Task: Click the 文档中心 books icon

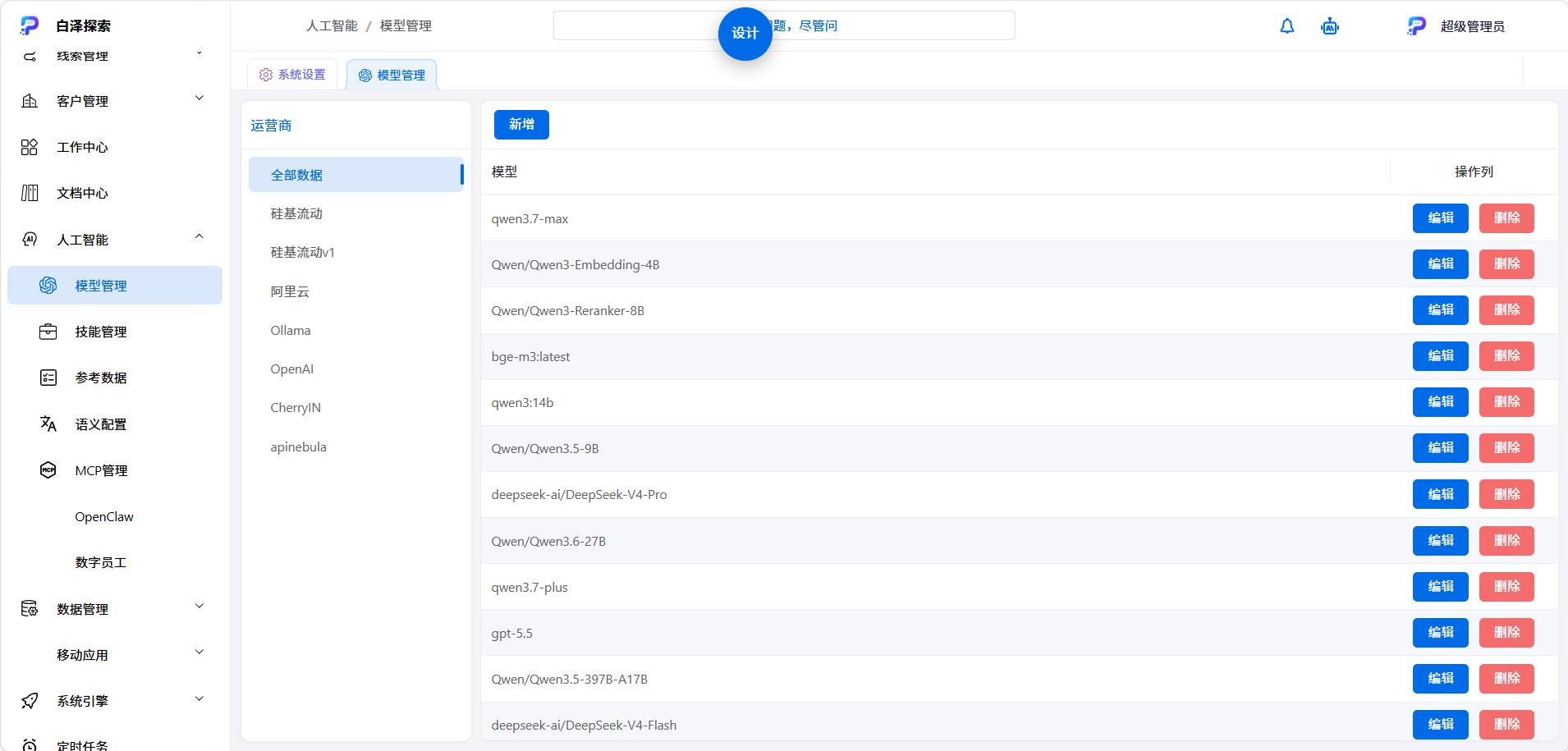Action: click(x=30, y=193)
